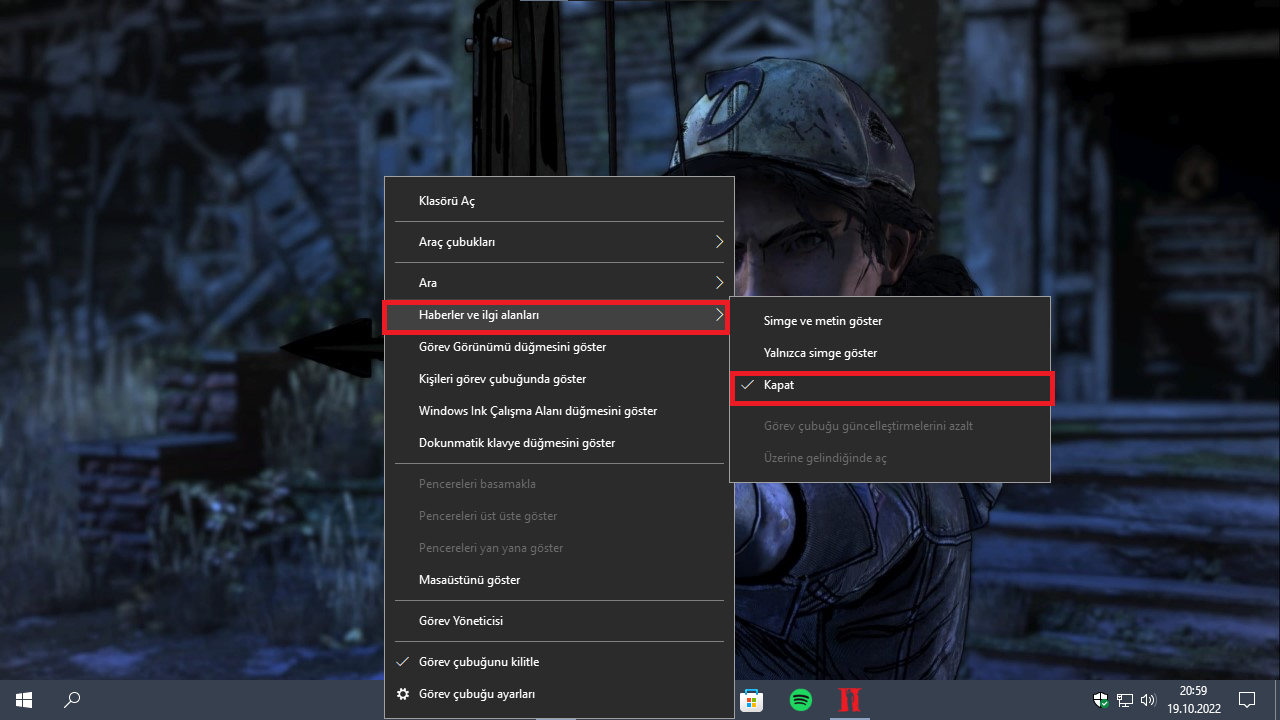The height and width of the screenshot is (720, 1280).
Task: Expand the Araç çubukları submenu
Action: pos(559,242)
